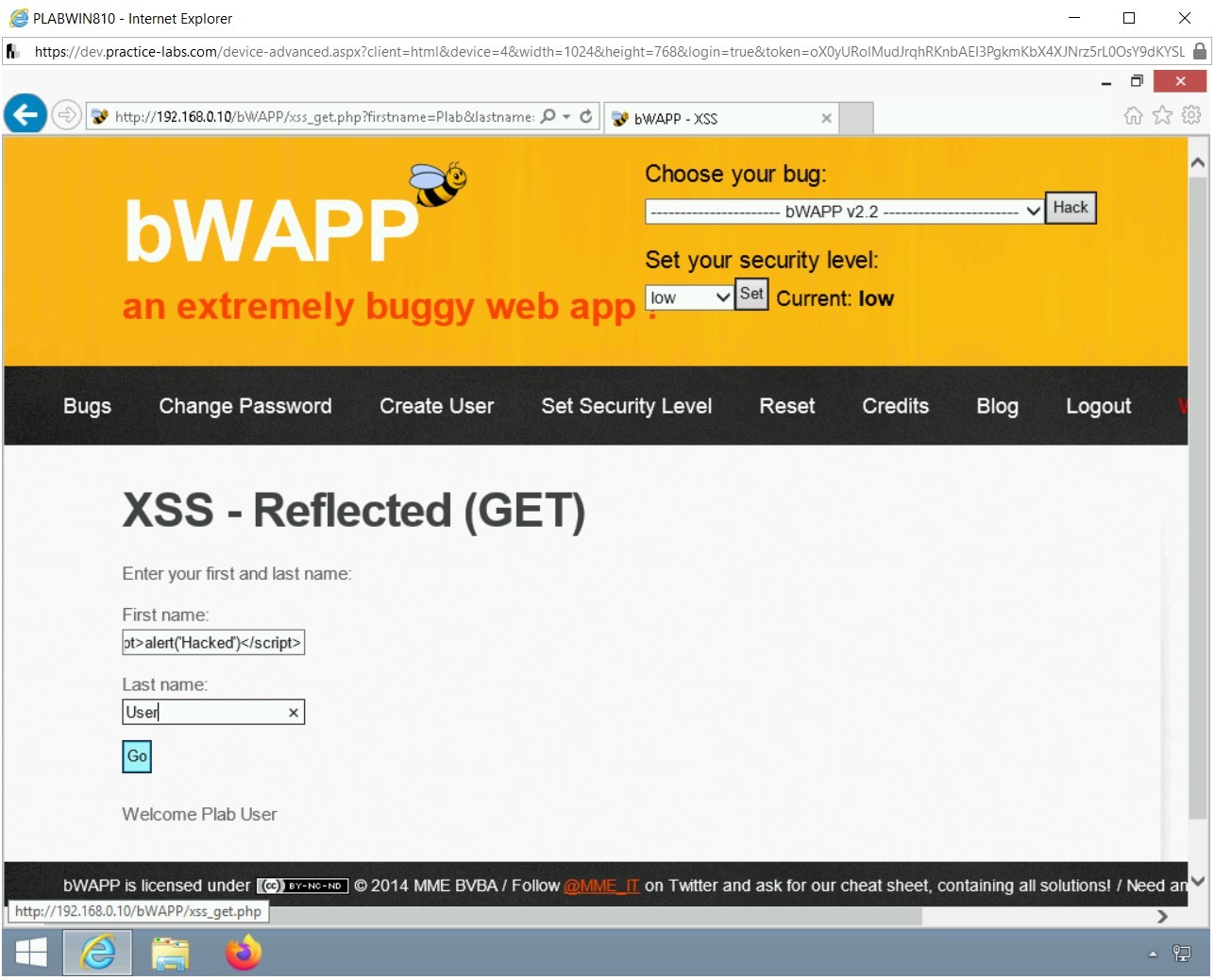Open File Explorer from the taskbar

click(x=170, y=953)
